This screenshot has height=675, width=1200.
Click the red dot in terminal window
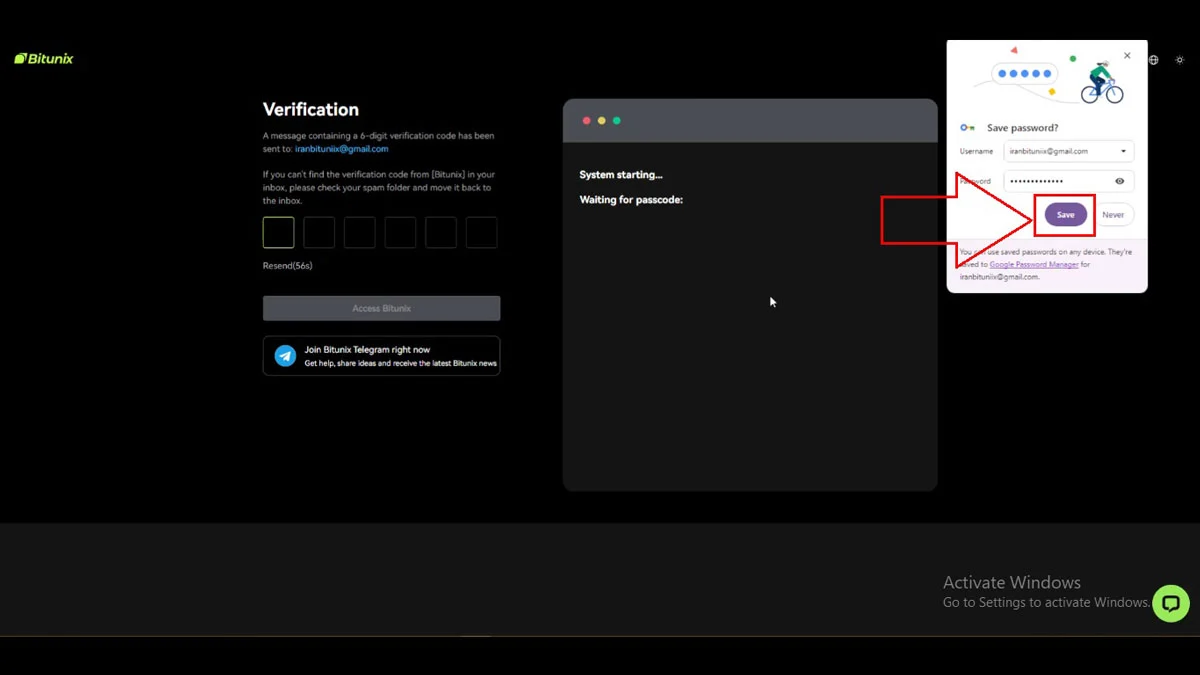tap(587, 121)
